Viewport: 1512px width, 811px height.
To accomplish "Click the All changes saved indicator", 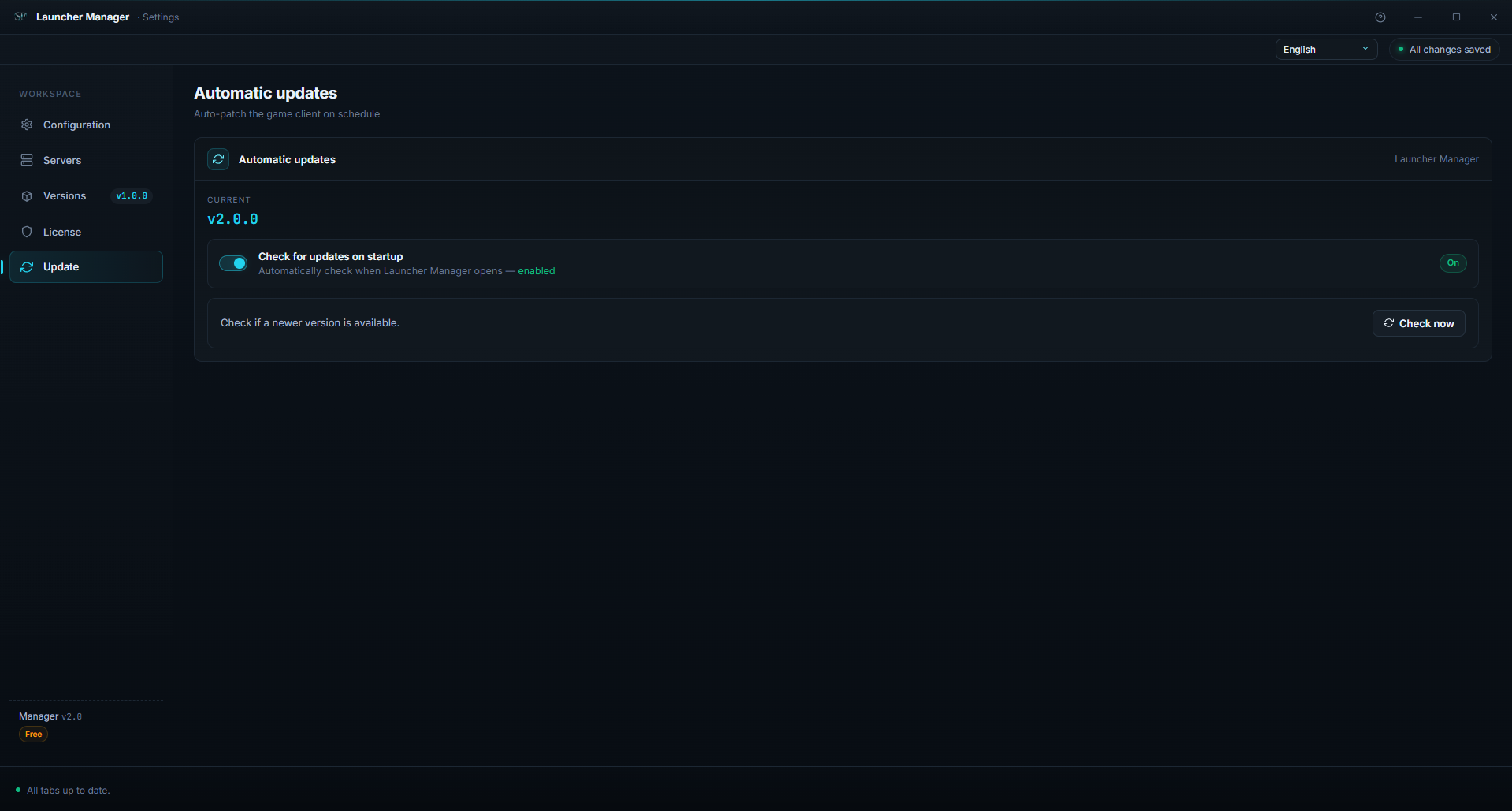I will tap(1444, 50).
